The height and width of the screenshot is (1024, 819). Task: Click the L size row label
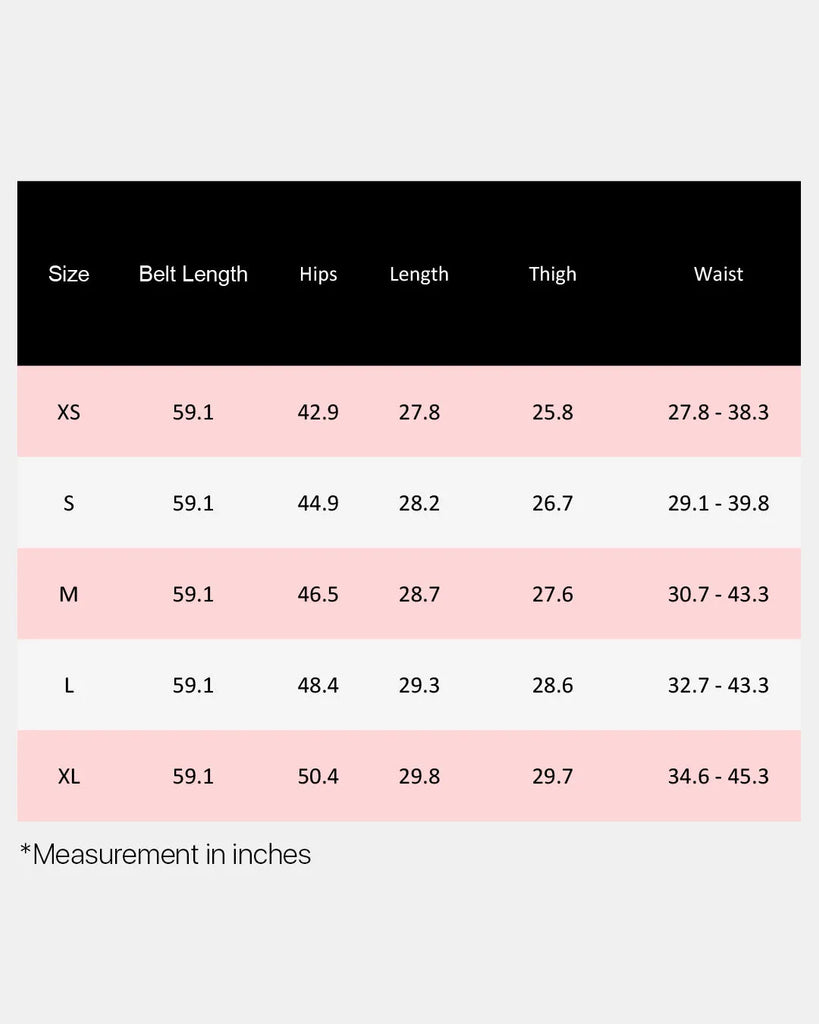69,685
